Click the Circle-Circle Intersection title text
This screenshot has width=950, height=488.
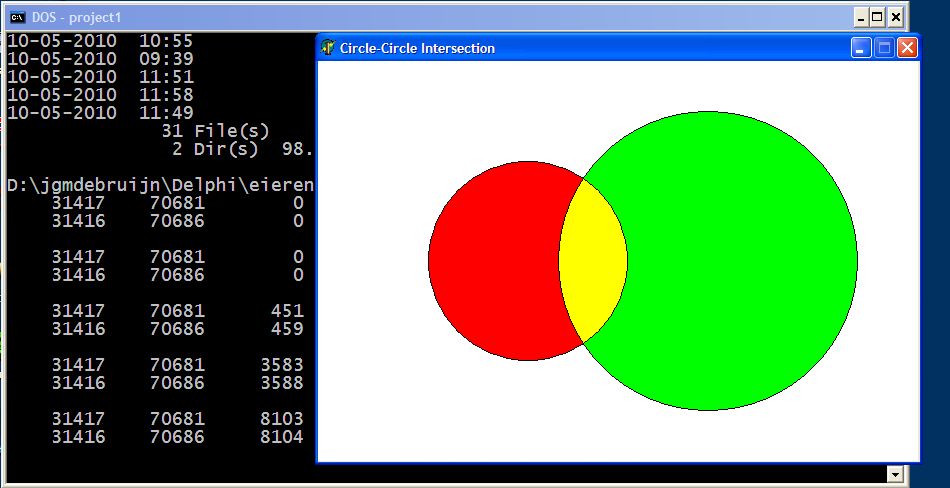coord(417,48)
